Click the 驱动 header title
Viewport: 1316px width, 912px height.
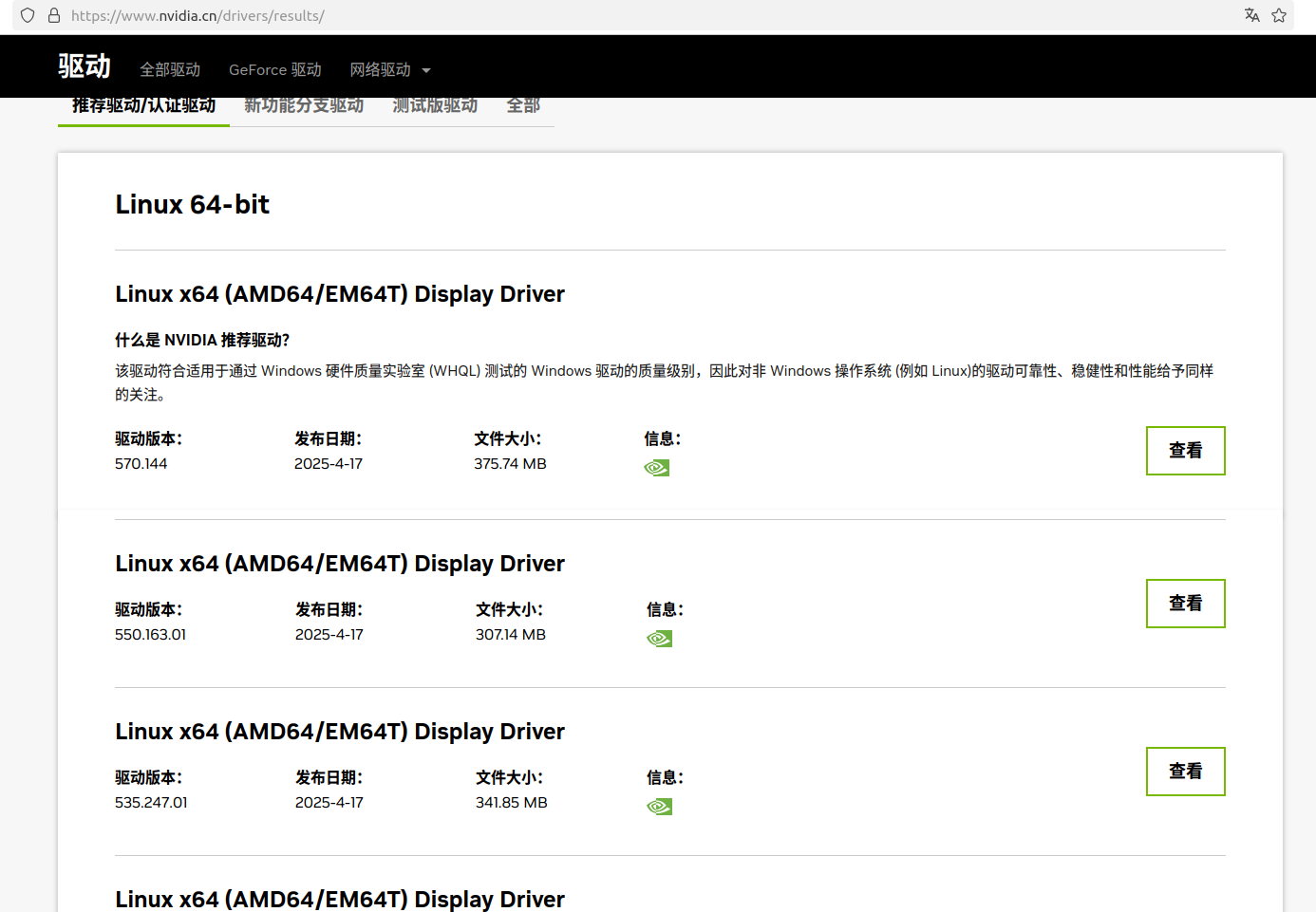click(x=85, y=65)
